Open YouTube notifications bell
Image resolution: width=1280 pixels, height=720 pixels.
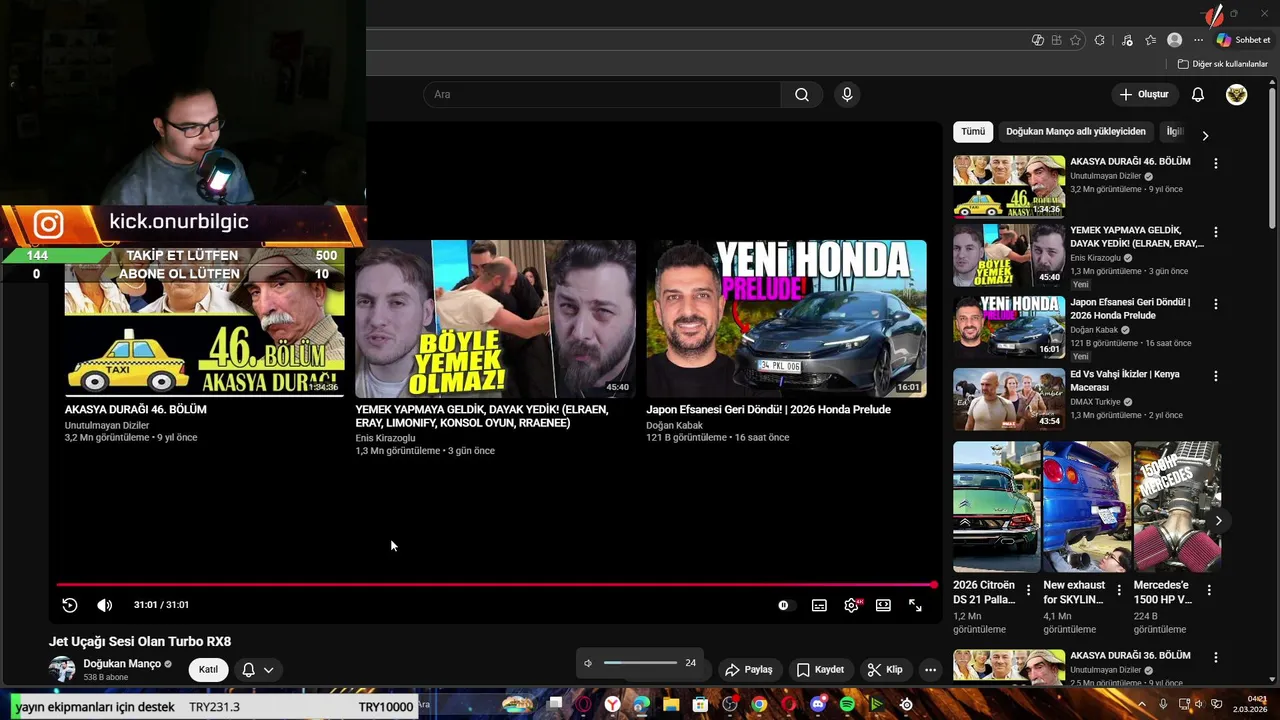[1197, 94]
